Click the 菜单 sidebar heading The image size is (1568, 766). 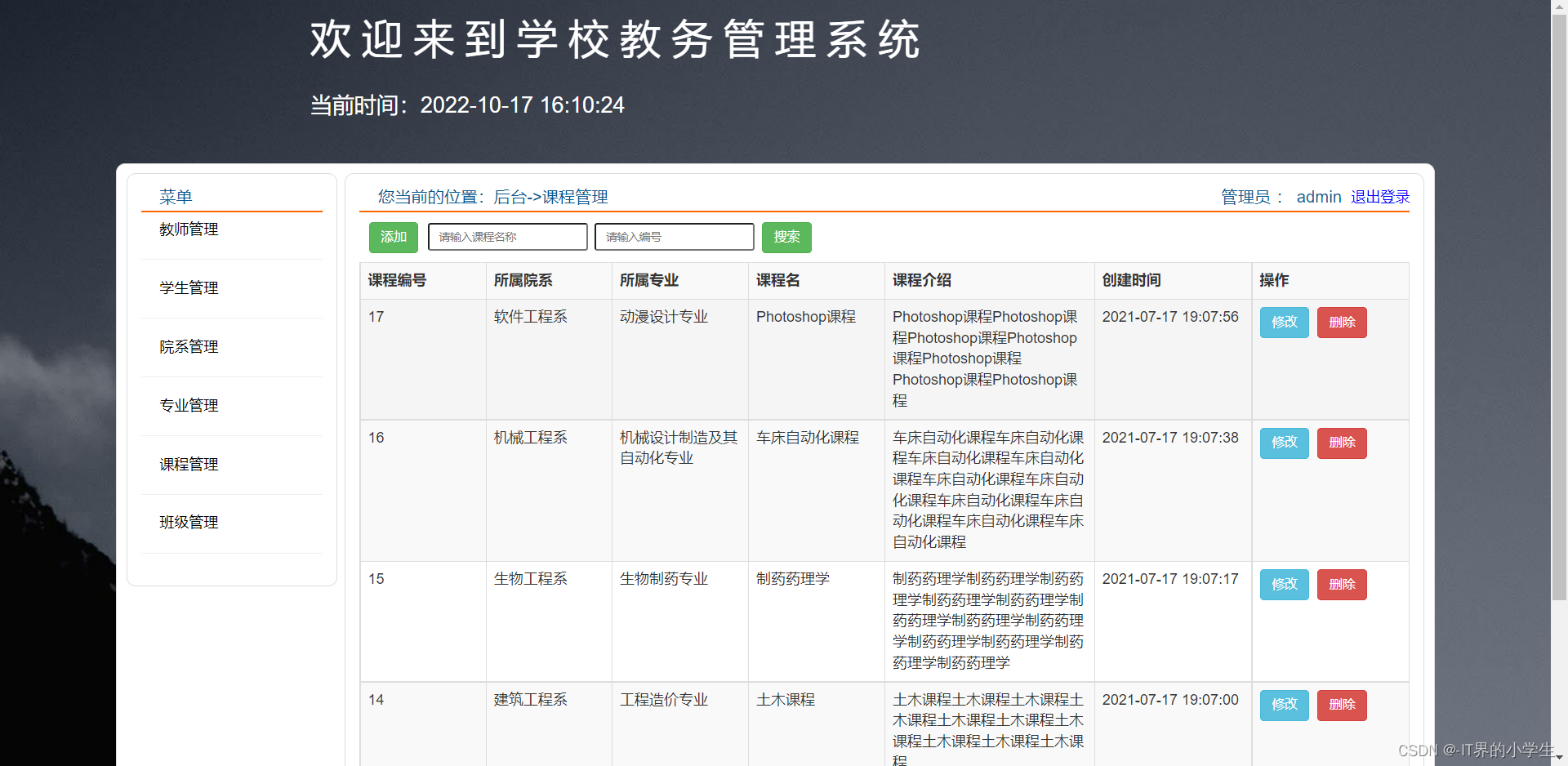point(176,197)
